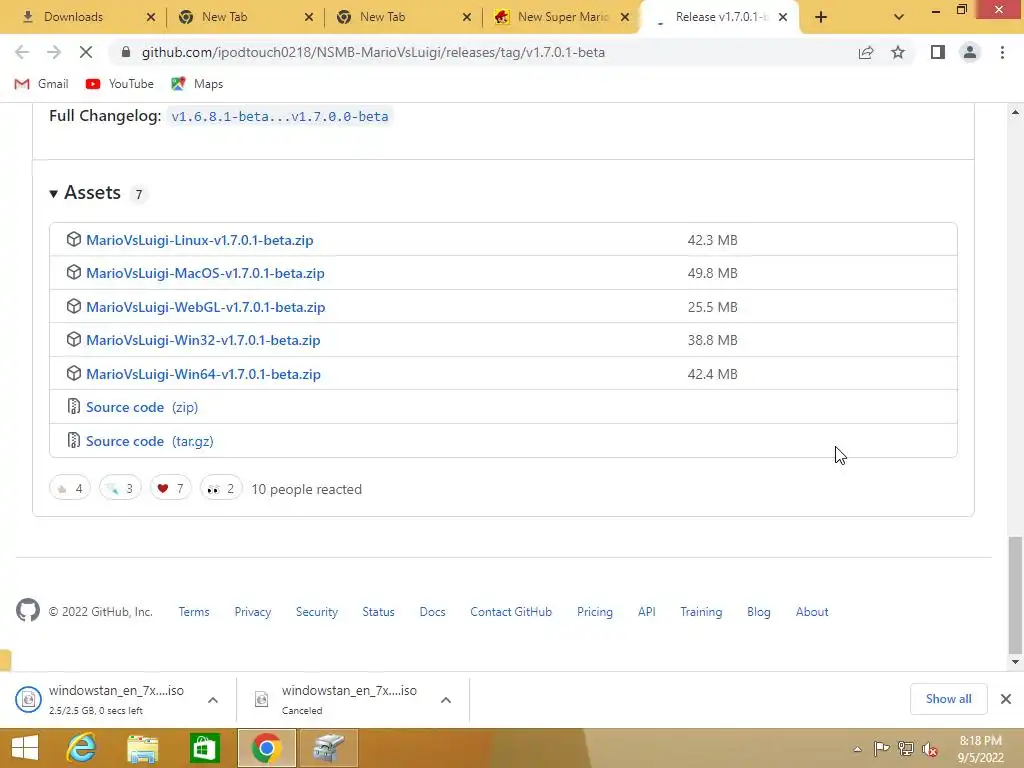Click Show all downloads button
Image resolution: width=1024 pixels, height=768 pixels.
[948, 699]
